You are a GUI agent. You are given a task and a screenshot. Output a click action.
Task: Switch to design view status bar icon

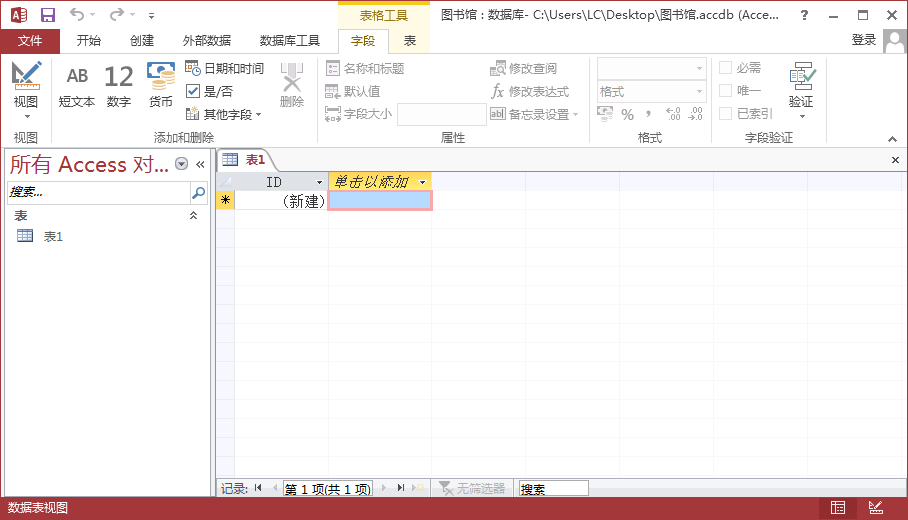876,508
